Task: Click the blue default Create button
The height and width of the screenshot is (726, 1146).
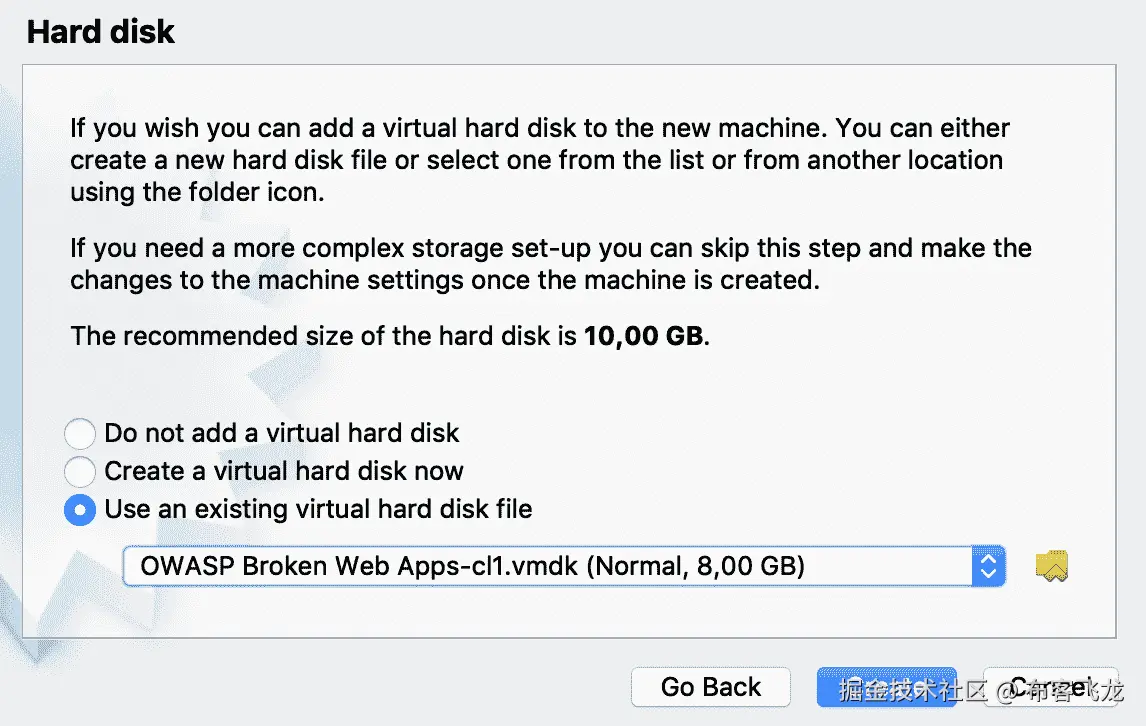Action: (886, 687)
